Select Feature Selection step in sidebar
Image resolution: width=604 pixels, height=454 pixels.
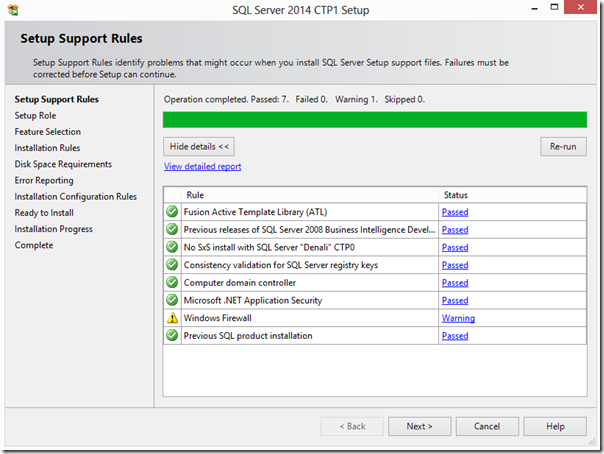pyautogui.click(x=48, y=132)
